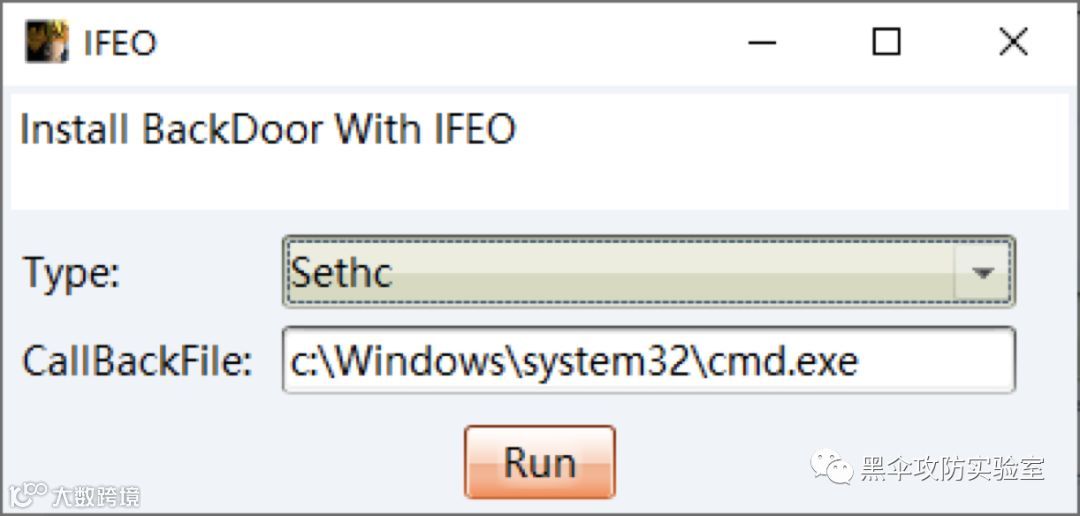This screenshot has height=516, width=1080.
Task: Click the blank area below the description text
Action: tap(540, 185)
